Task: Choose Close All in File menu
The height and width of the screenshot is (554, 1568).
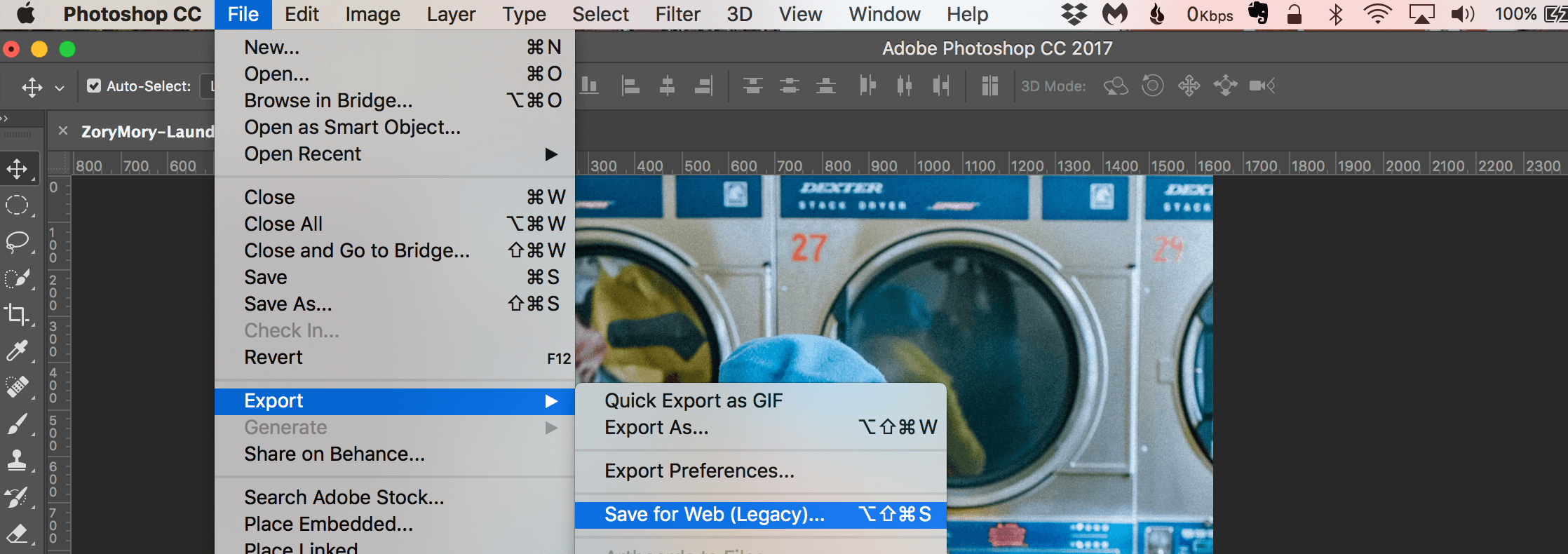Action: [x=395, y=224]
